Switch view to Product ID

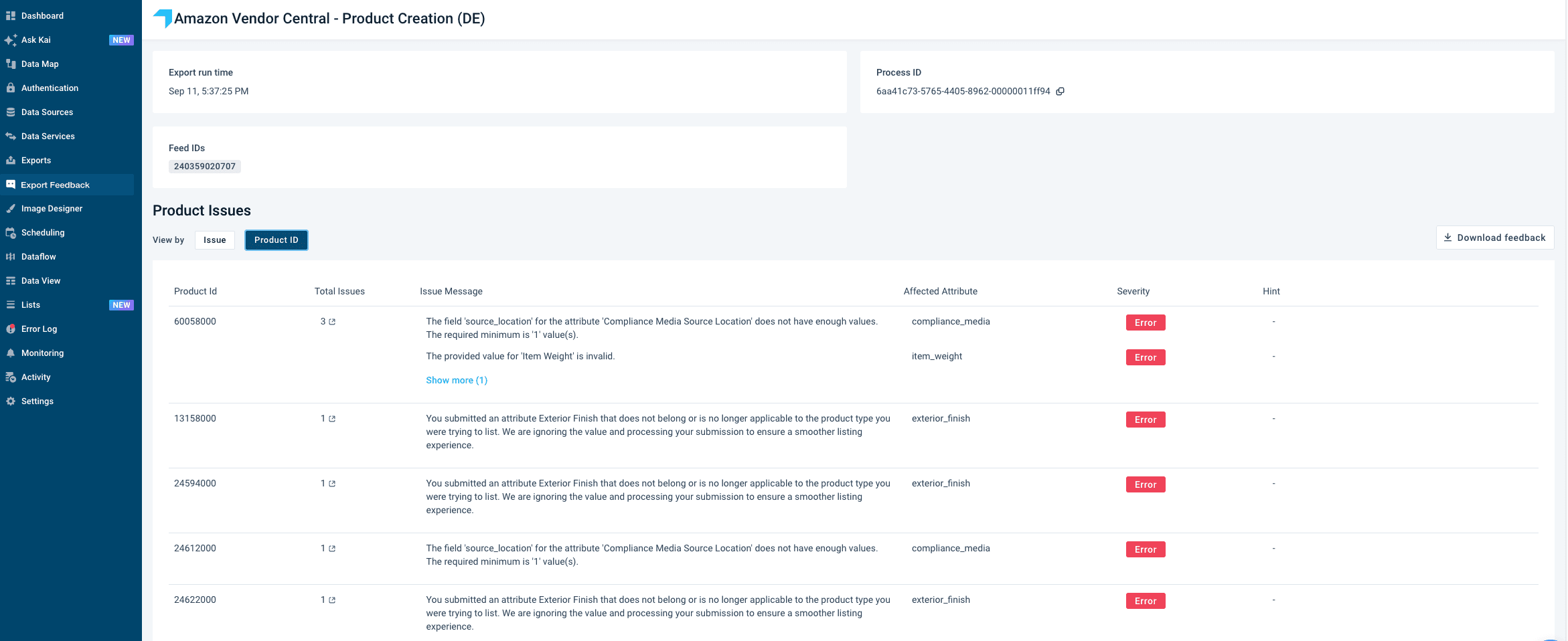click(x=277, y=240)
